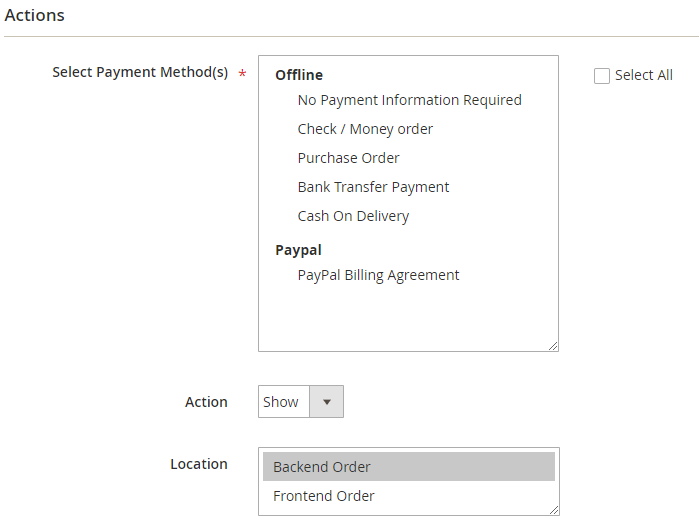Click the Actions section heading
The width and height of the screenshot is (699, 519).
click(x=35, y=16)
